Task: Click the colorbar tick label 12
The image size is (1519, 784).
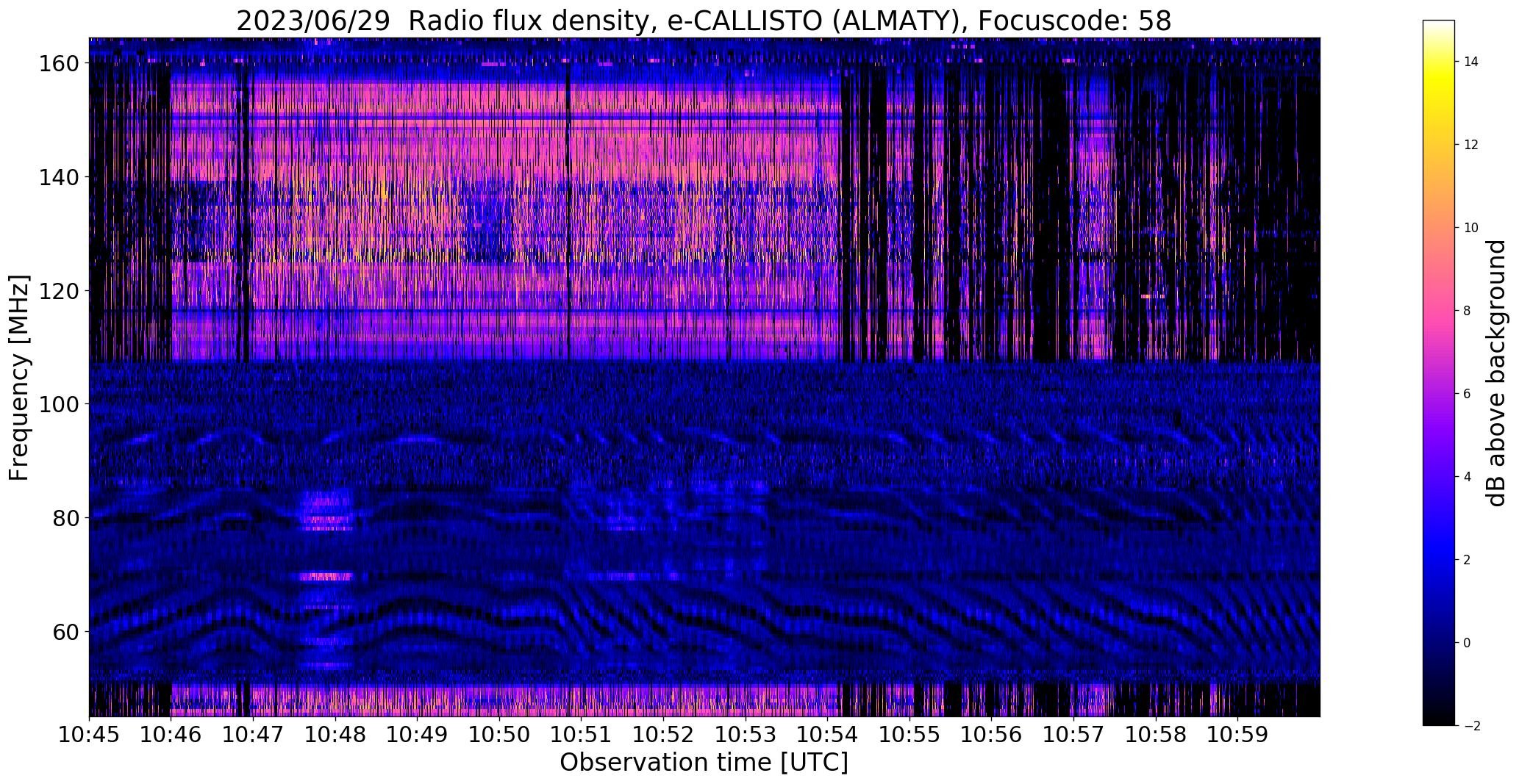Action: (x=1470, y=145)
